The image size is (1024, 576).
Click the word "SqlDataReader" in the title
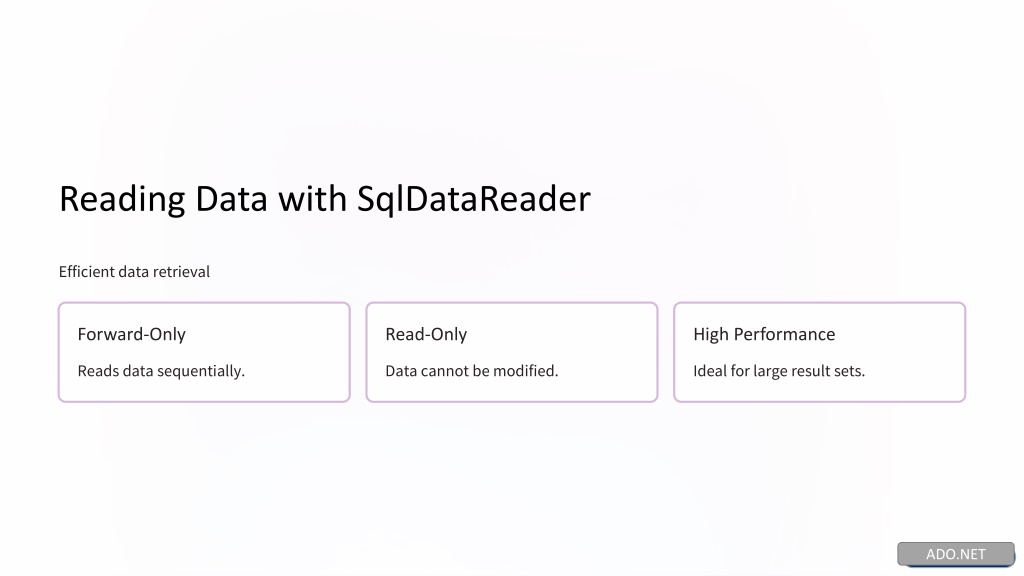[473, 199]
